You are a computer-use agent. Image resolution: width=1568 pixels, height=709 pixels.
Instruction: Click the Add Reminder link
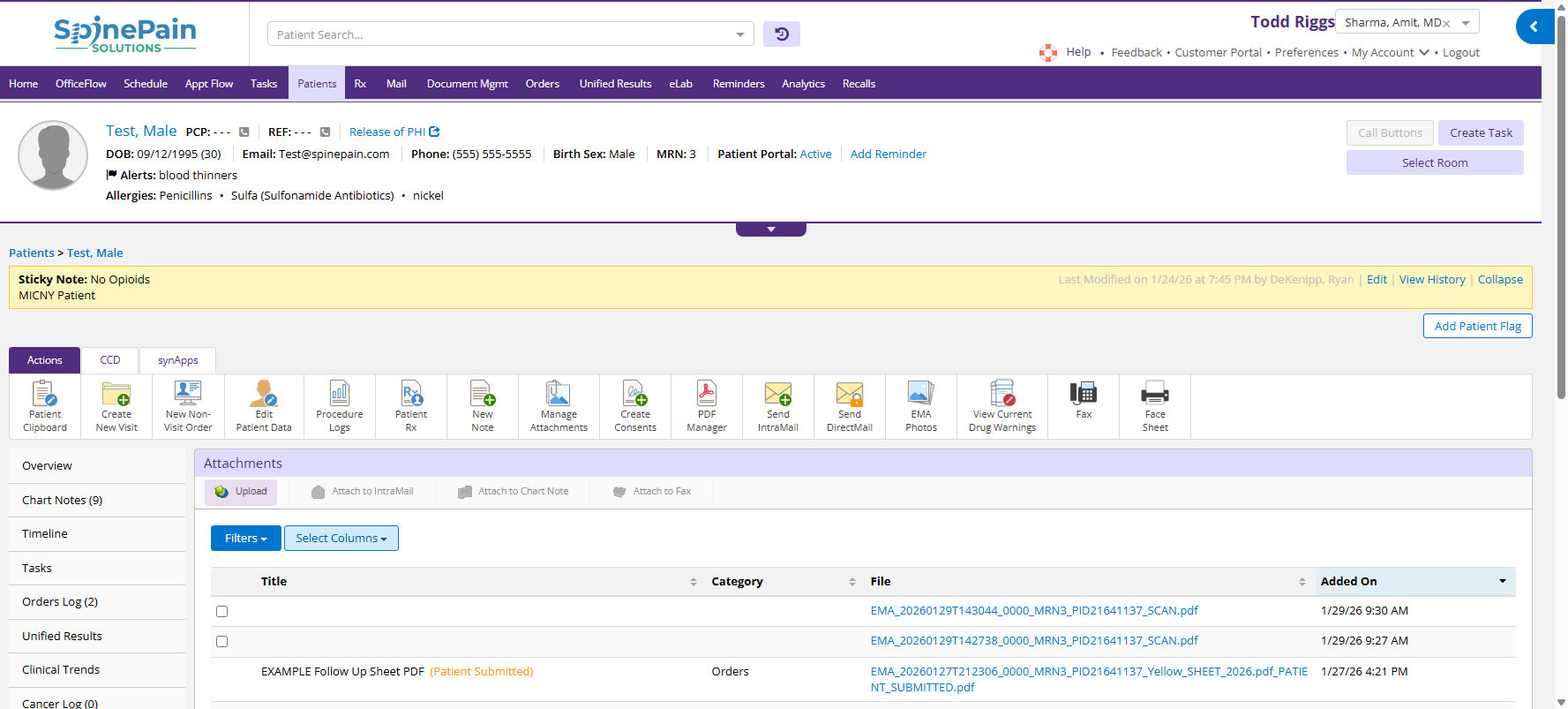click(888, 155)
